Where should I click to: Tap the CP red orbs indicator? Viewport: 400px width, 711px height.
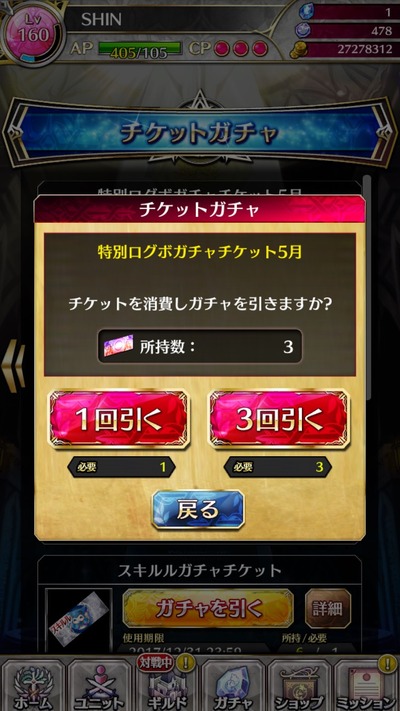(x=240, y=49)
